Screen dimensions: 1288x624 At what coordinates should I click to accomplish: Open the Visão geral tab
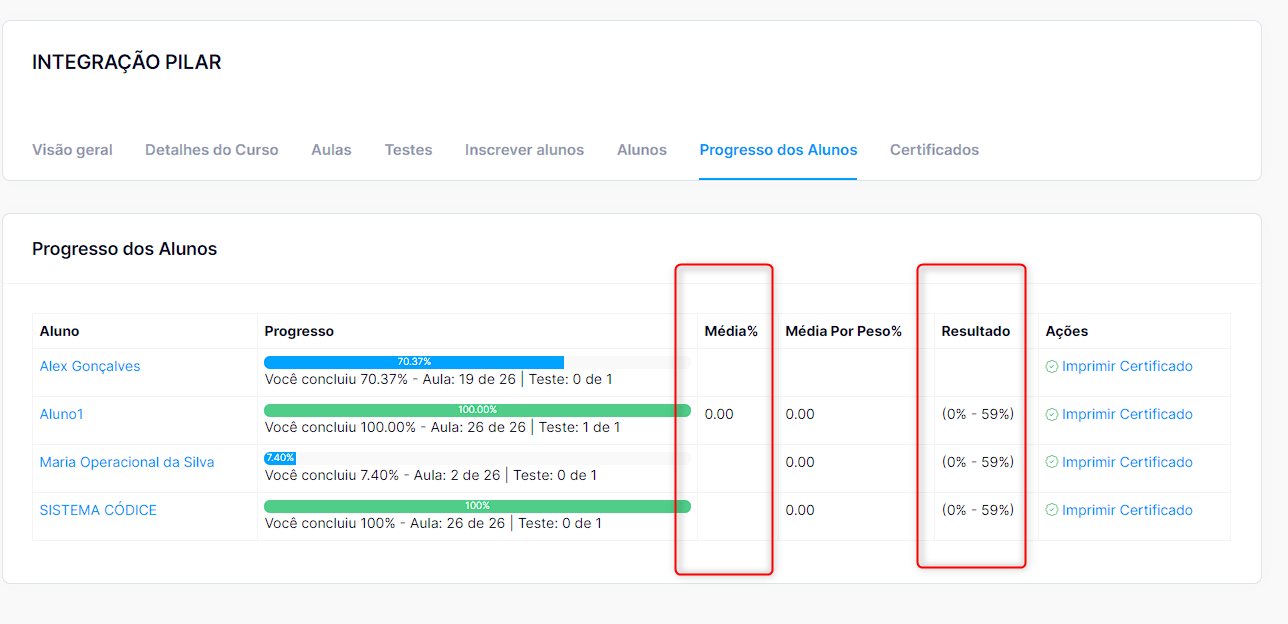tap(72, 150)
